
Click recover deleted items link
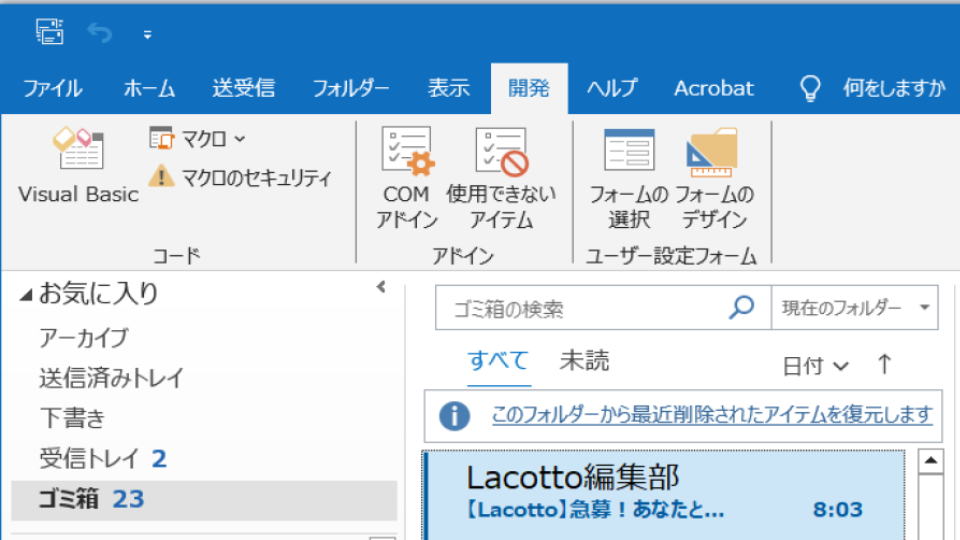point(712,415)
